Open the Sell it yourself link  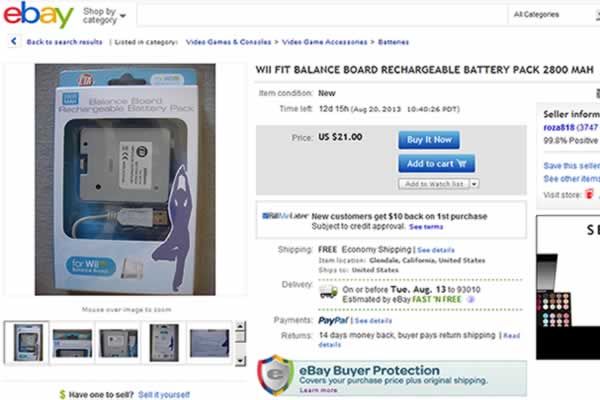click(x=164, y=395)
